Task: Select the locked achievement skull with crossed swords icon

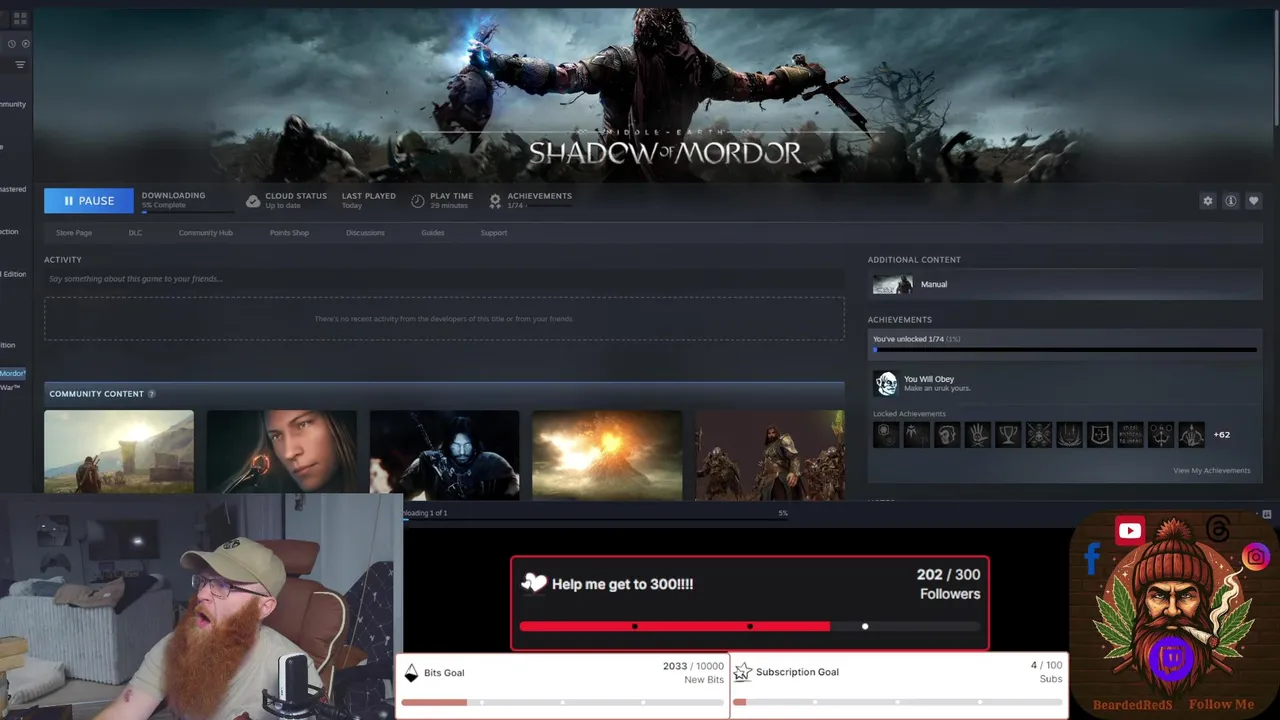Action: (1038, 435)
